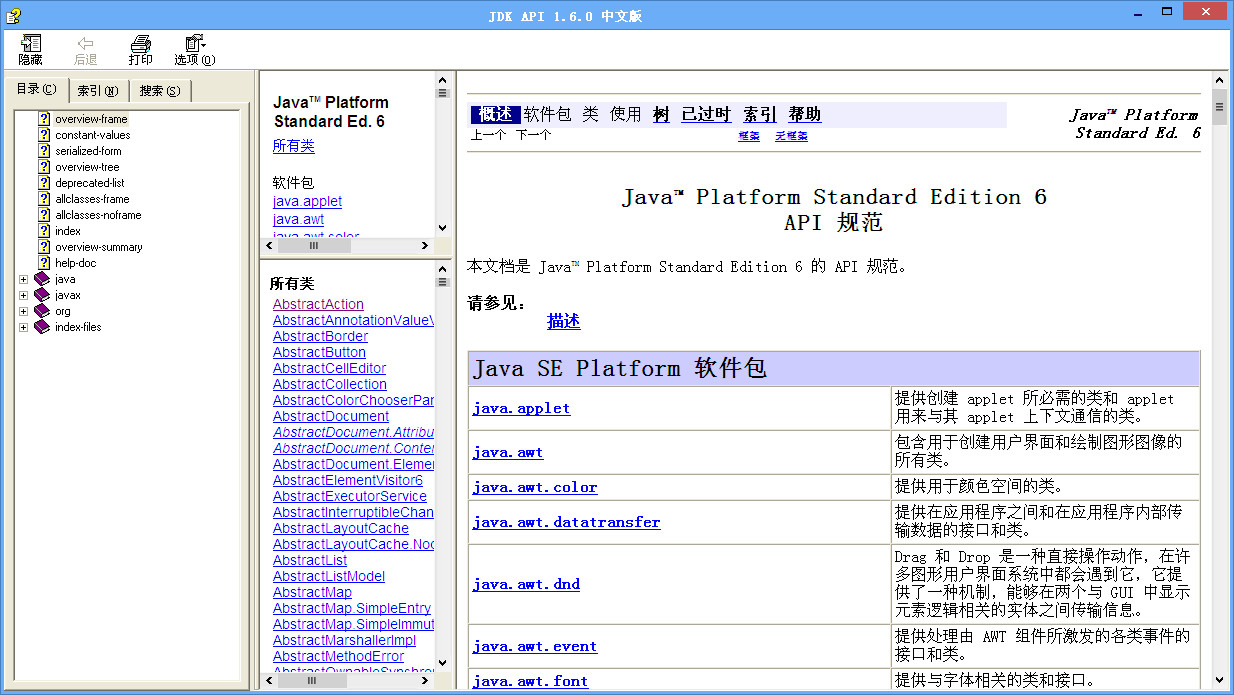Screen dimensions: 1234x695
Task: Click the help file icon in title bar
Action: point(12,15)
